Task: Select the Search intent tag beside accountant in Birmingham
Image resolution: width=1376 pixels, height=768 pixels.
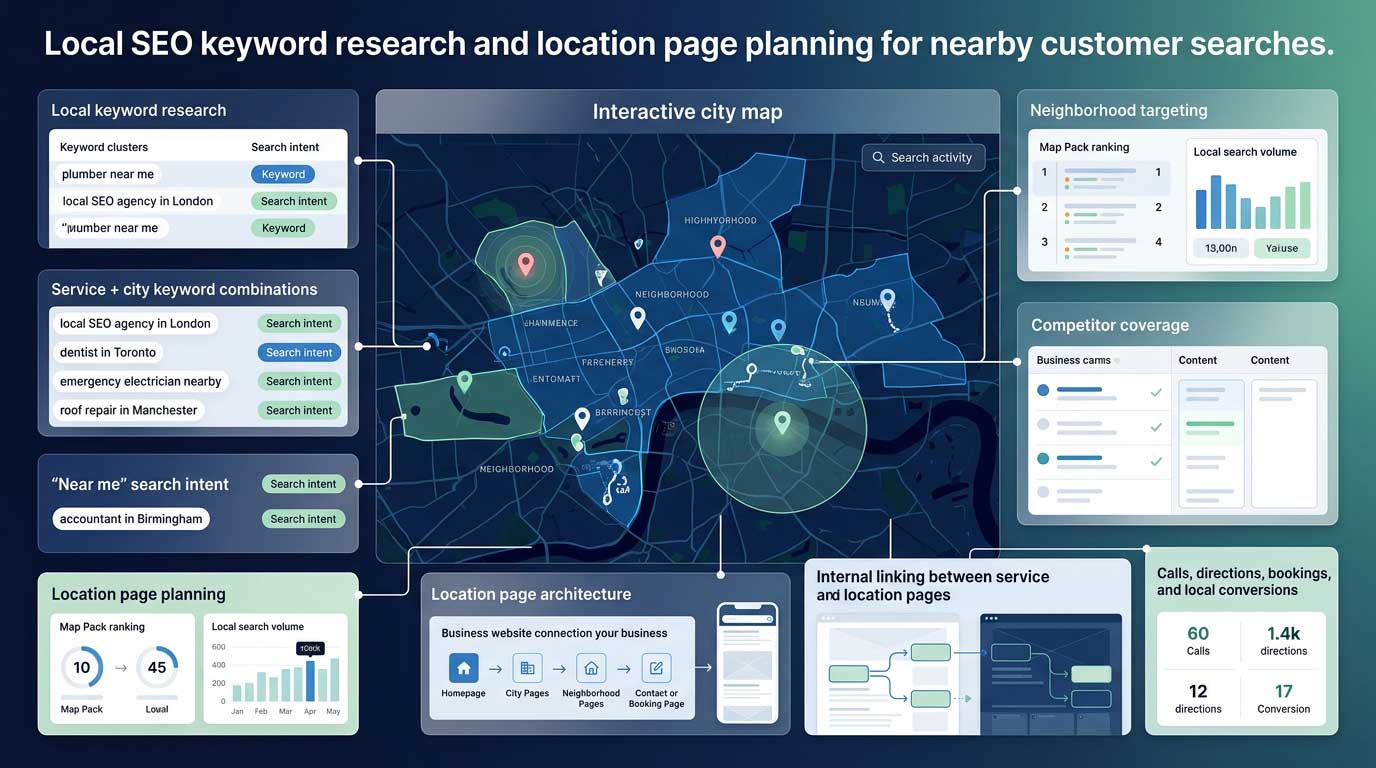Action: [x=303, y=519]
